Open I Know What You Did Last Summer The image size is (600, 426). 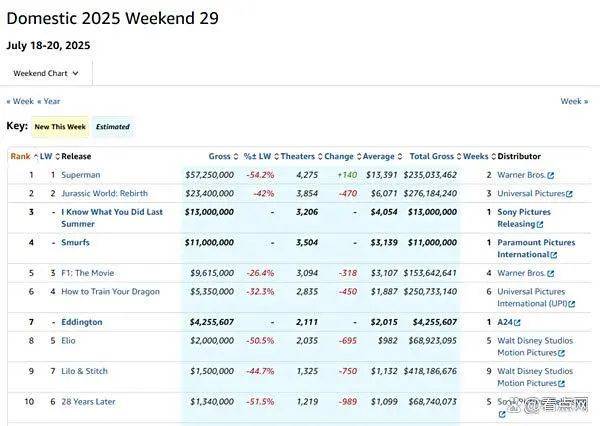[x=112, y=218]
